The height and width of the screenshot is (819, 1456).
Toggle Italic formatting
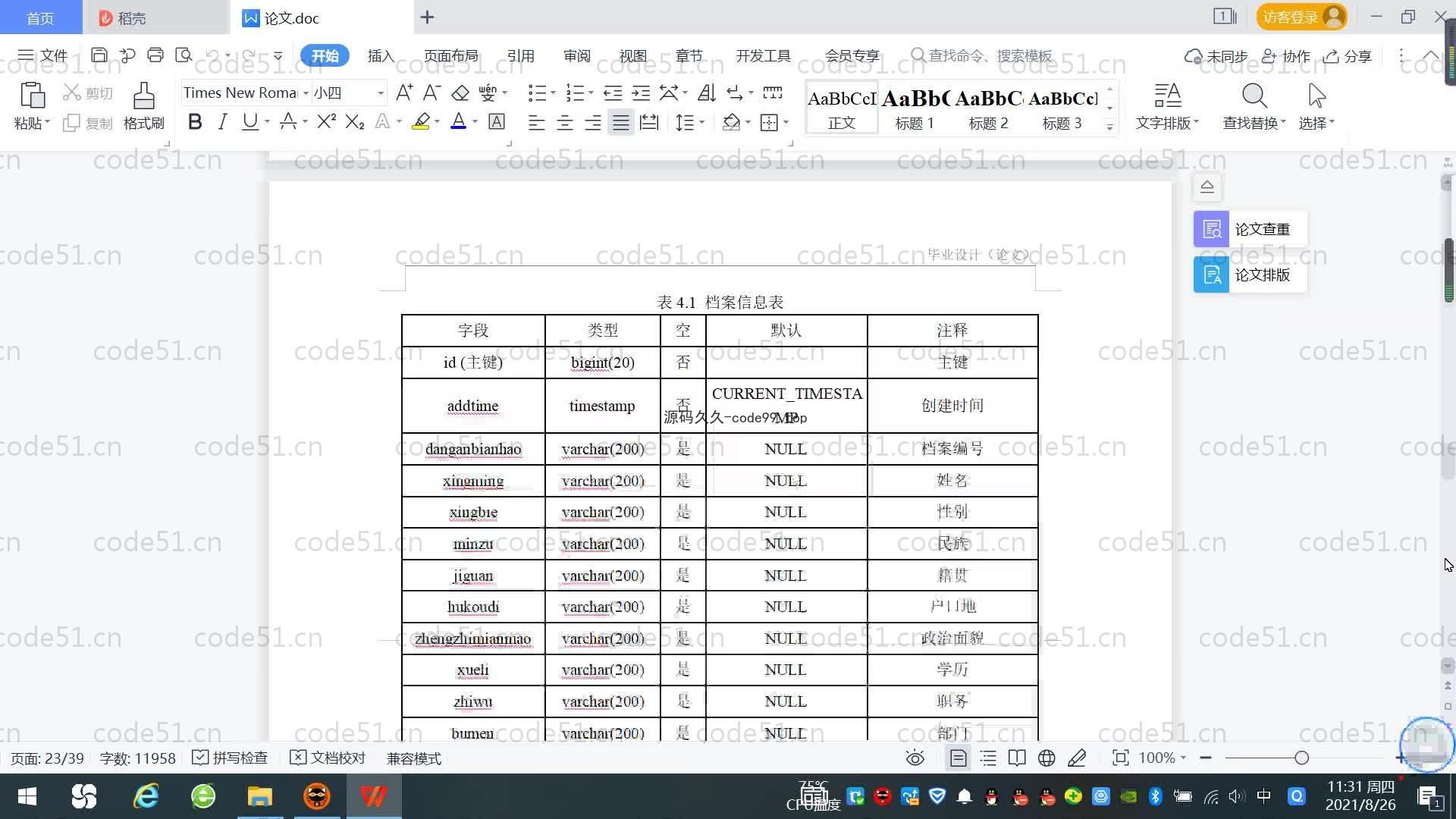[x=222, y=121]
